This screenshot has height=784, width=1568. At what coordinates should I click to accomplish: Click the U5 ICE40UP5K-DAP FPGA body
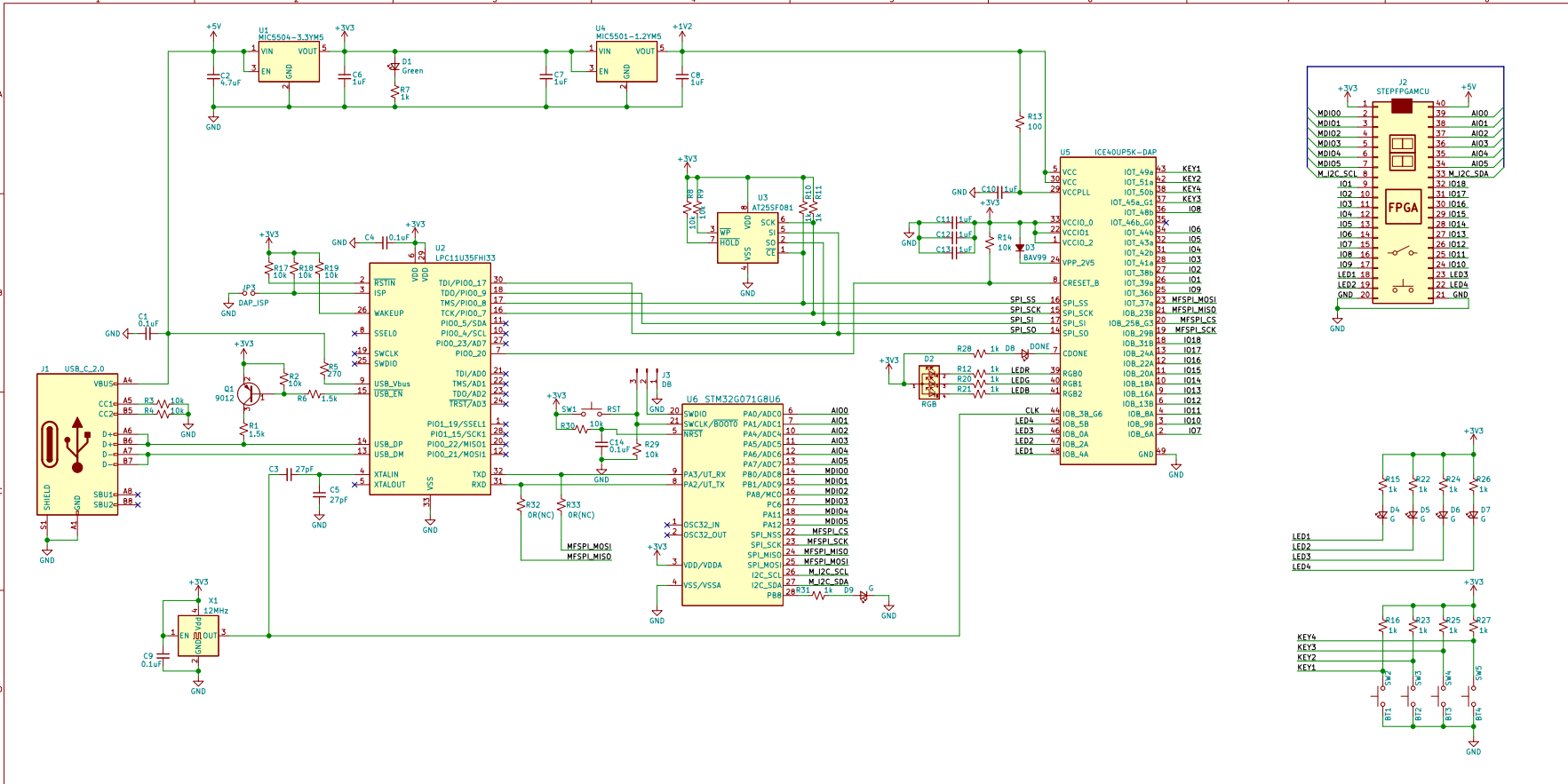pyautogui.click(x=1108, y=310)
